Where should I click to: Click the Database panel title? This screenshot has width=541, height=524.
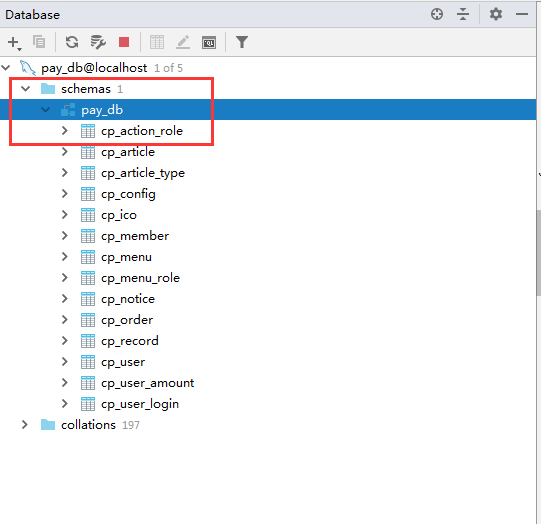32,15
